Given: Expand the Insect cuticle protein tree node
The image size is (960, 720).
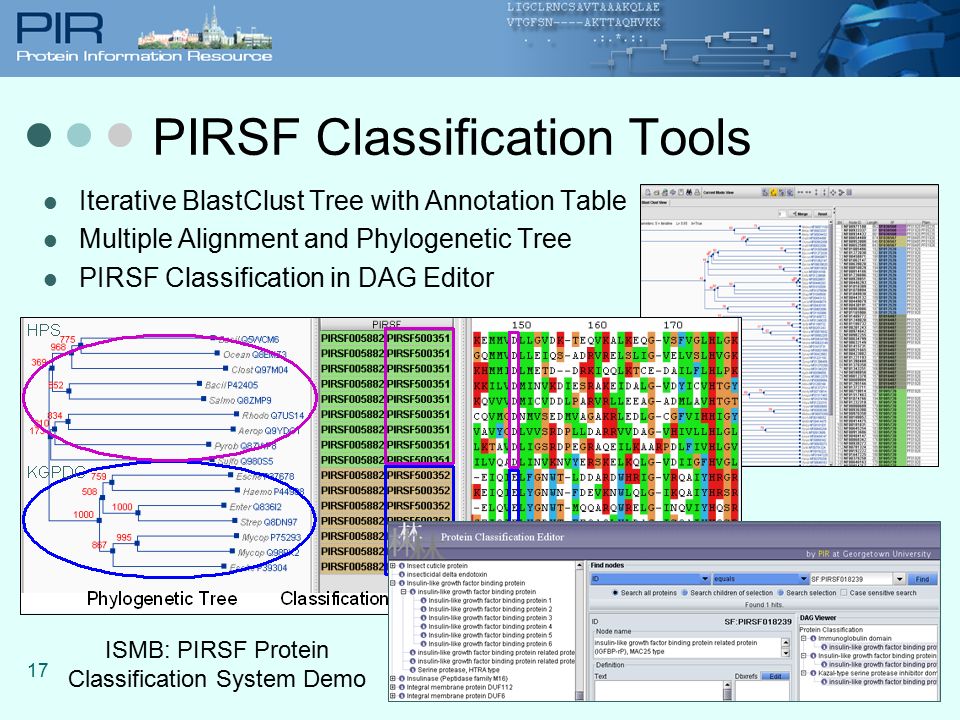Looking at the screenshot, I should [392, 566].
